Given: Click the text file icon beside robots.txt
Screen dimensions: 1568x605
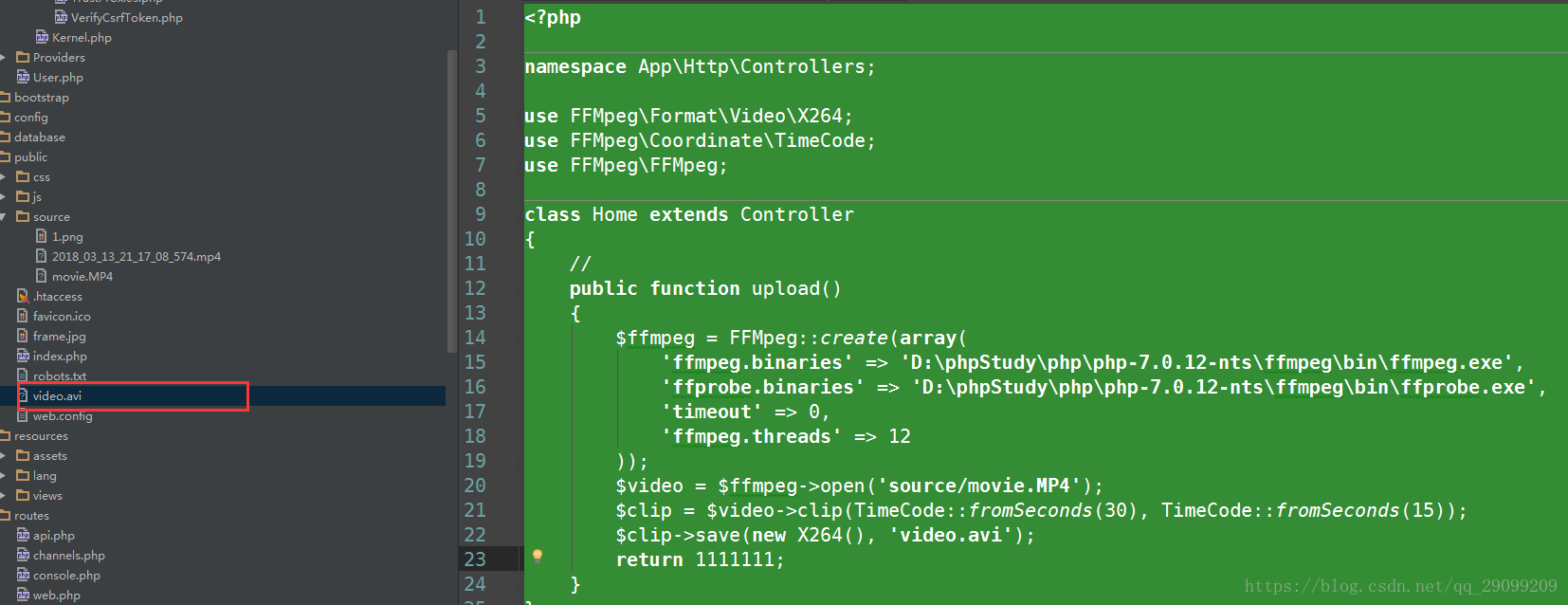Looking at the screenshot, I should coord(24,376).
